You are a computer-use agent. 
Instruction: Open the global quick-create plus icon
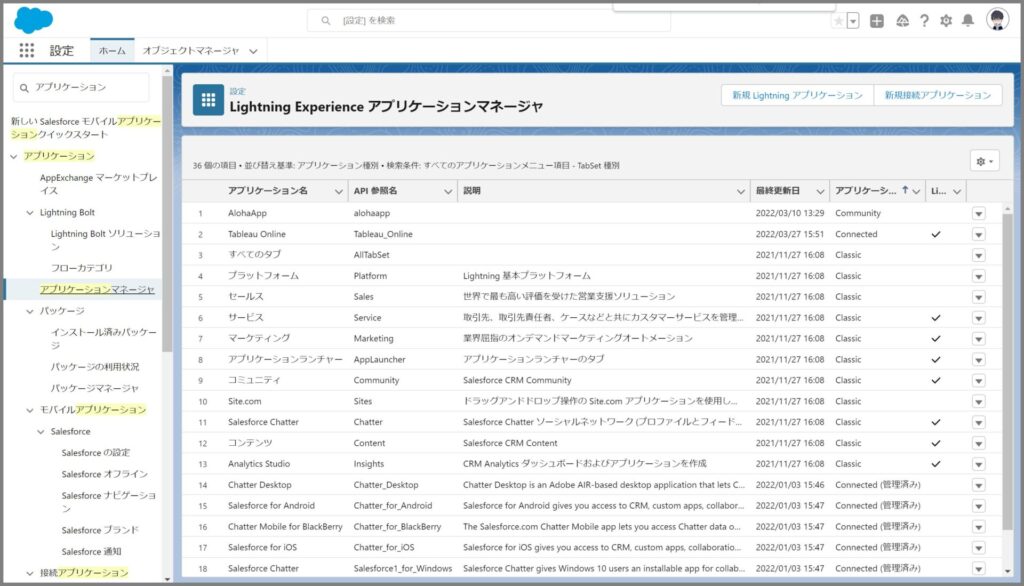click(877, 20)
